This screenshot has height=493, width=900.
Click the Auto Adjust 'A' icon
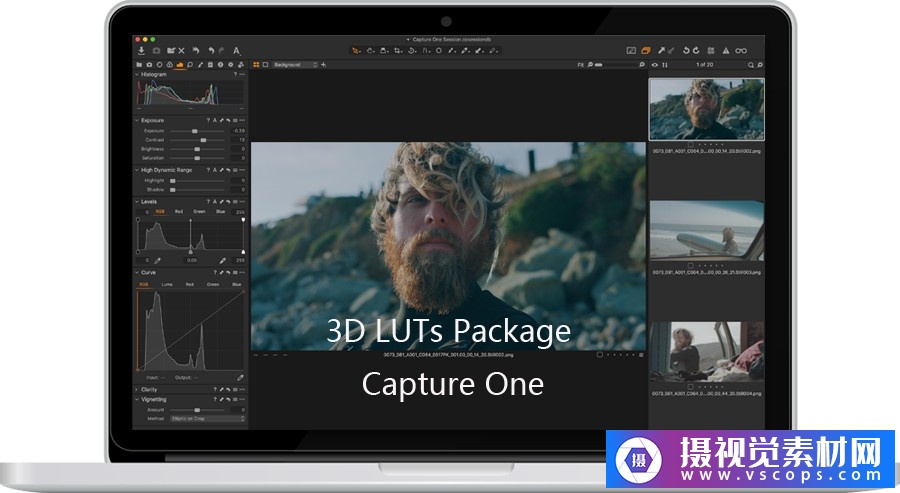pyautogui.click(x=236, y=51)
